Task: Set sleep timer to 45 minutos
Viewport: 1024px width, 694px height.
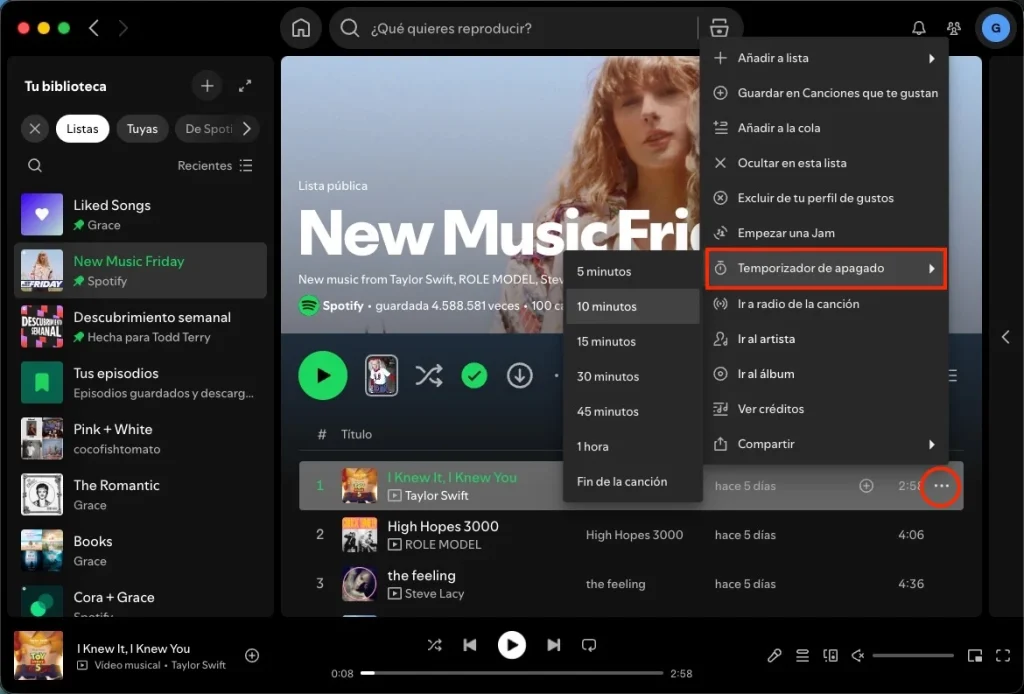Action: click(633, 411)
